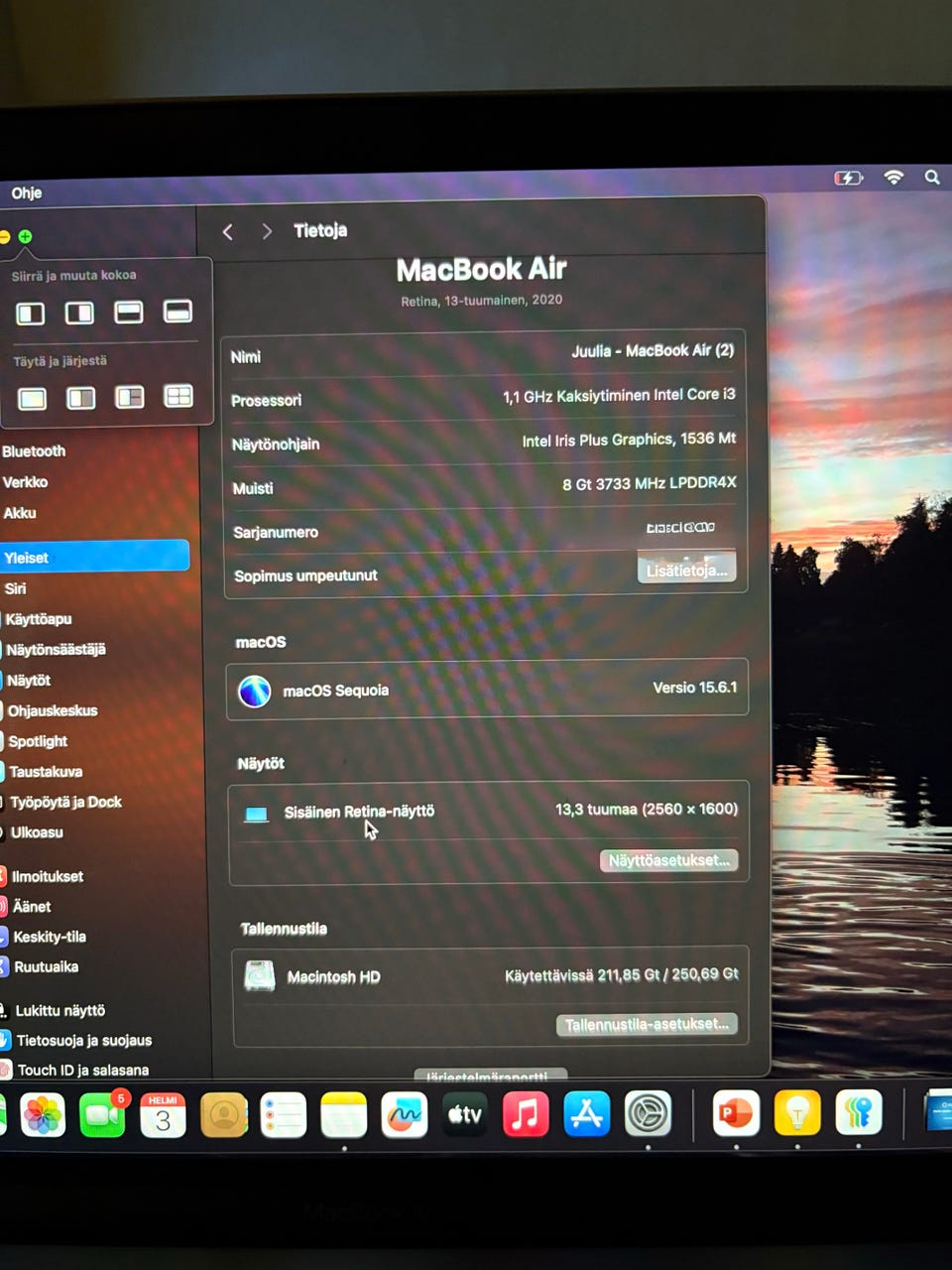Open Reminders from the Dock

click(x=284, y=1114)
